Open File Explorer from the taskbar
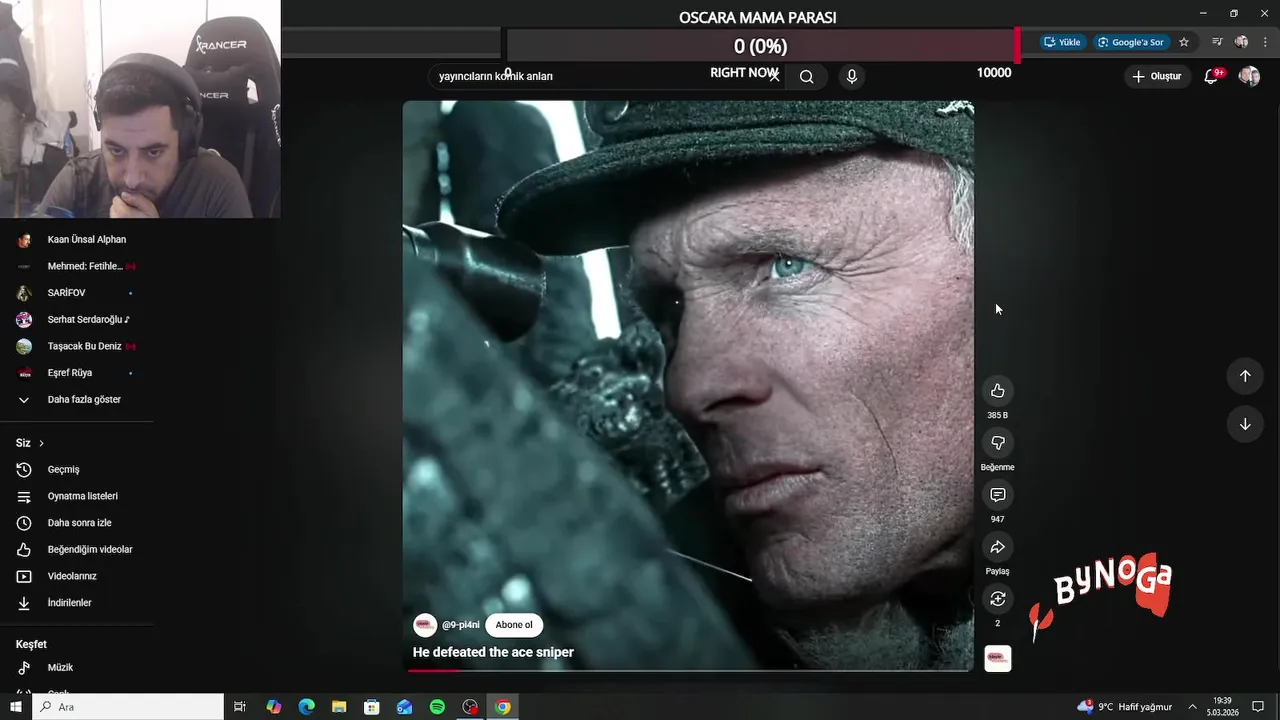 (339, 707)
